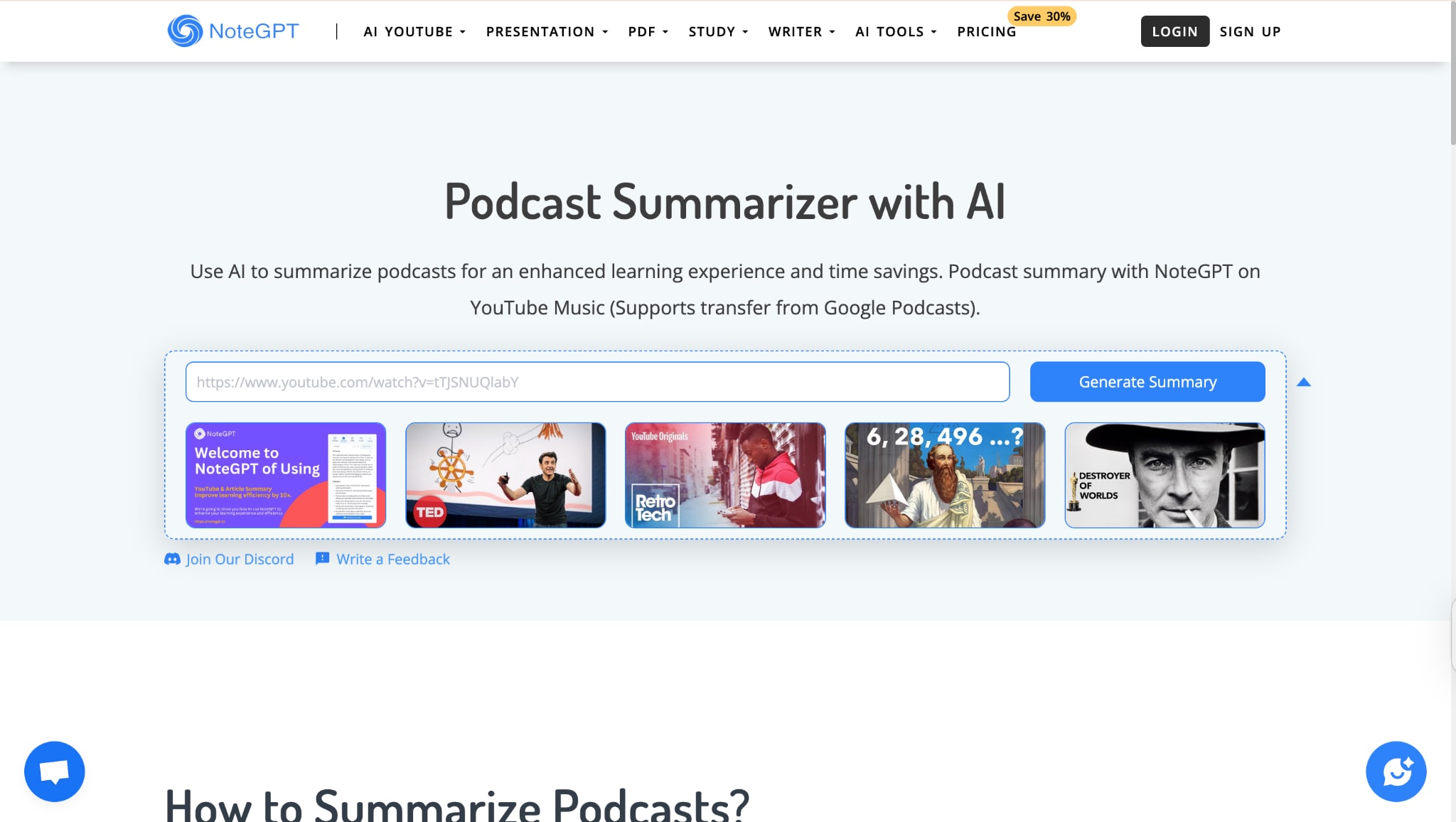Expand the AI YOUTUBE dropdown menu
The height and width of the screenshot is (822, 1456).
[414, 31]
